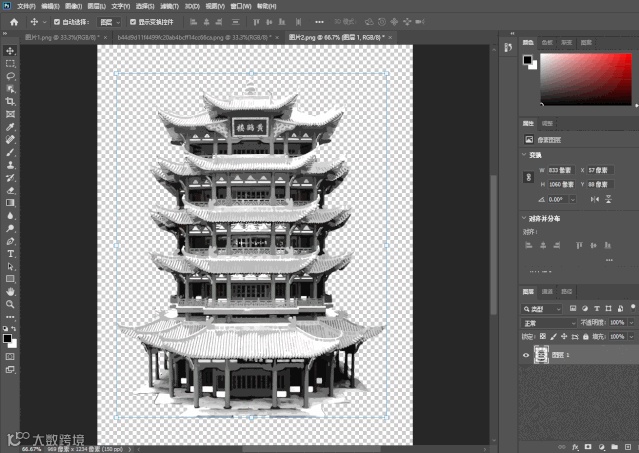This screenshot has width=639, height=453.
Task: Open the 文件(F) menu
Action: (26, 6)
